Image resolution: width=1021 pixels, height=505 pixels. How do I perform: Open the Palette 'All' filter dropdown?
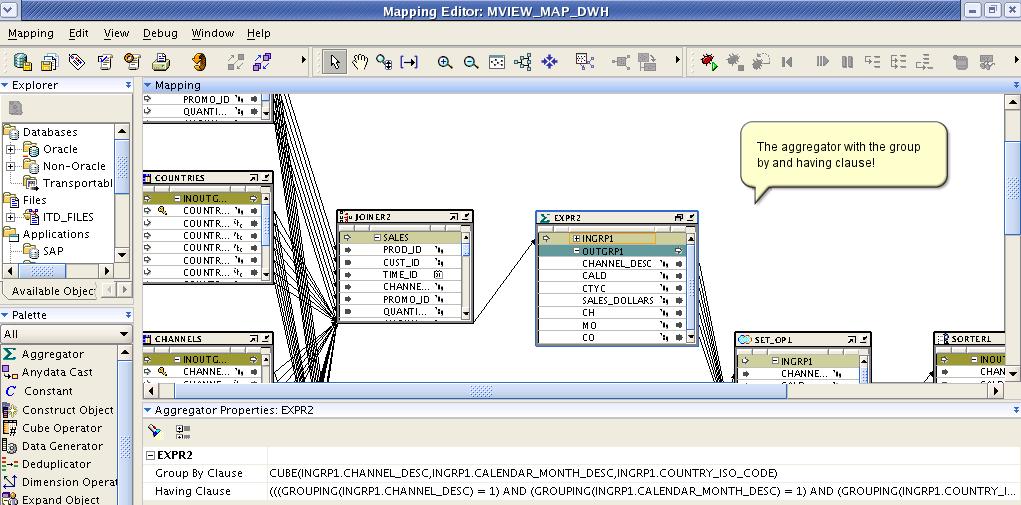125,334
